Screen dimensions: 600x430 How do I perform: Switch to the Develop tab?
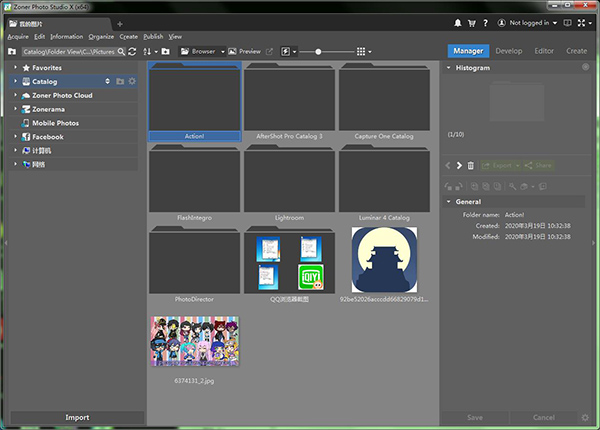pos(509,51)
